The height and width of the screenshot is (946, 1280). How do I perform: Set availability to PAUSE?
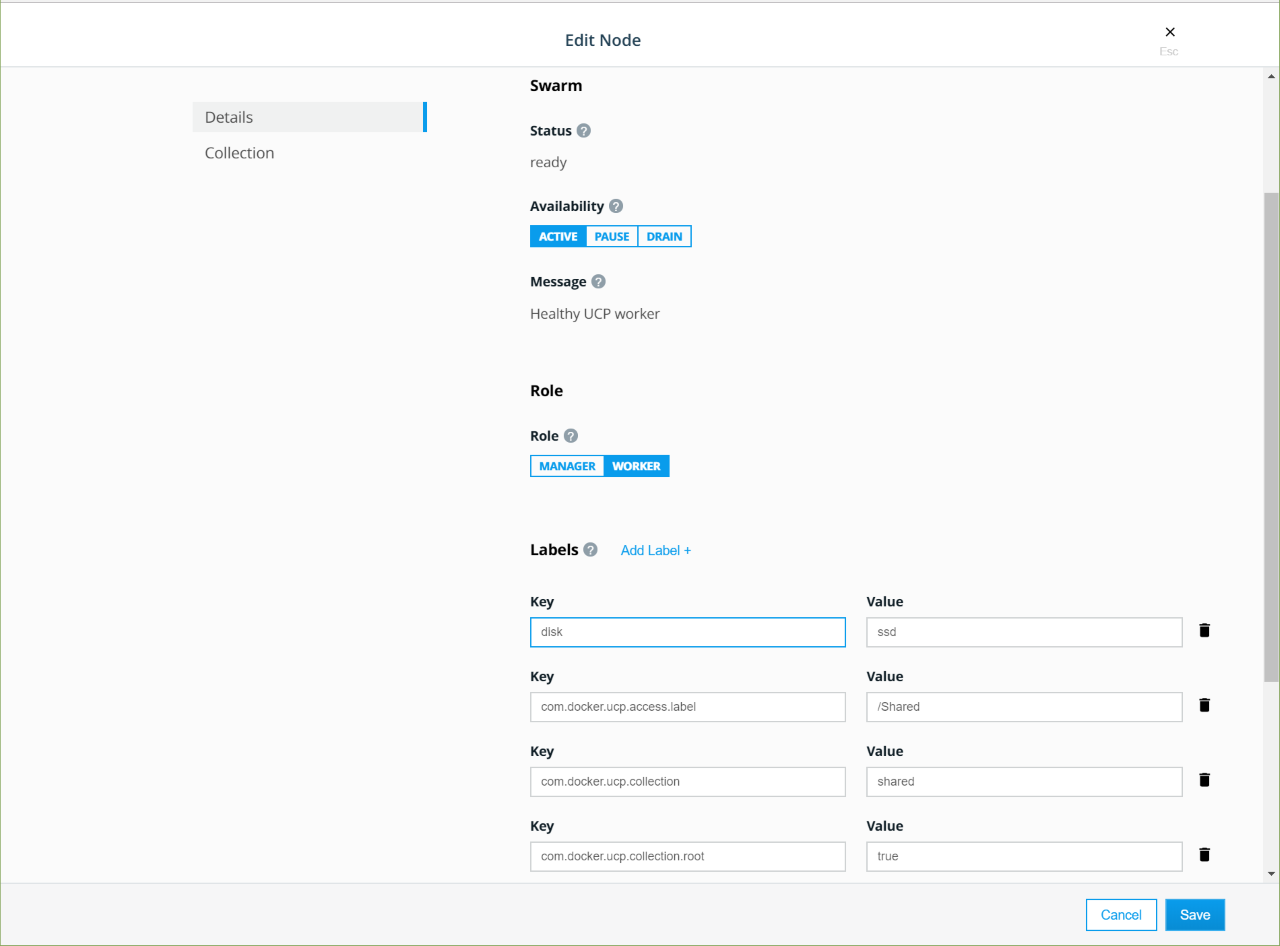pyautogui.click(x=612, y=237)
